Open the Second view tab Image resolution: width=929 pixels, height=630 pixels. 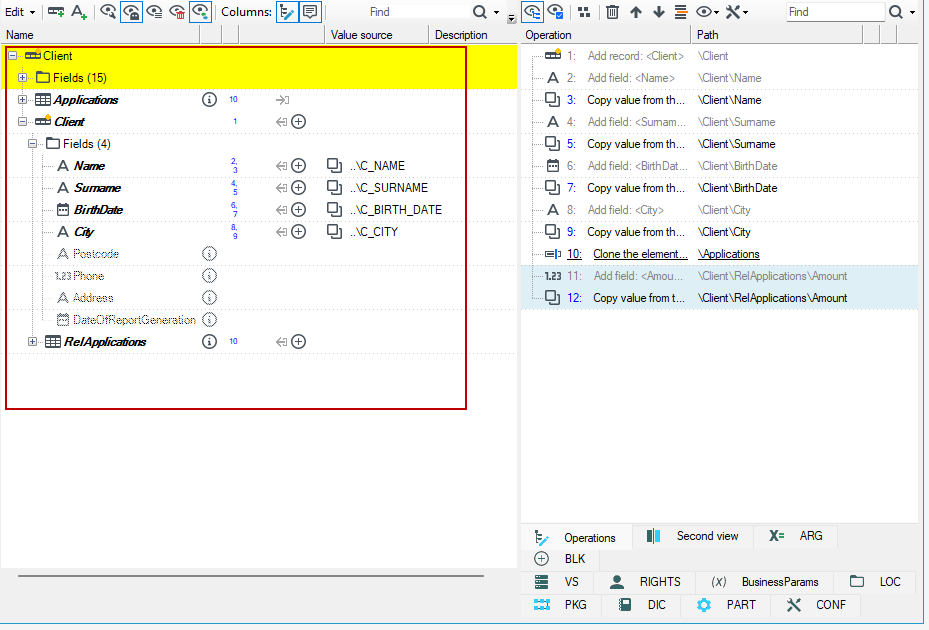693,536
